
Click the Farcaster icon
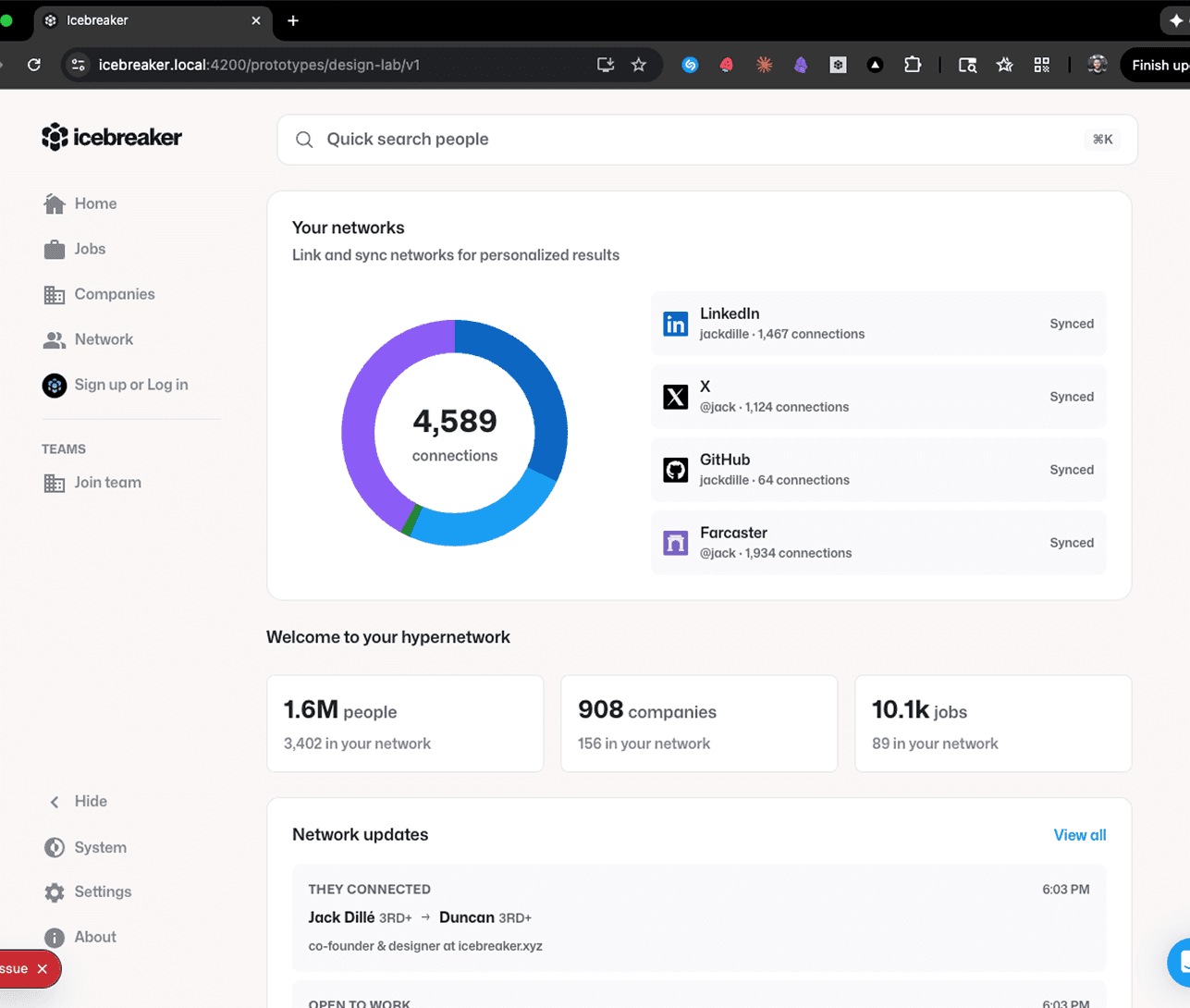[676, 542]
